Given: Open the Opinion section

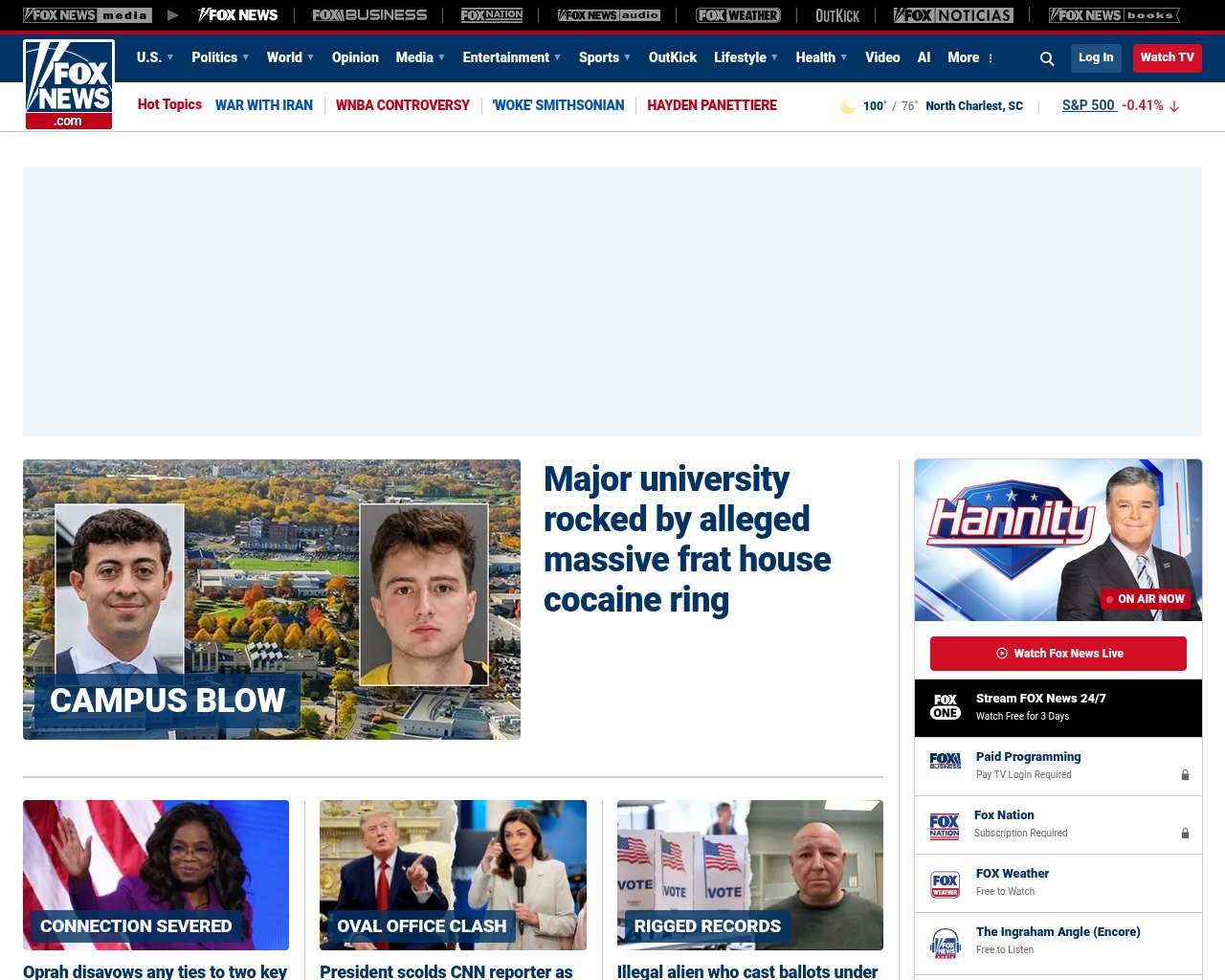Looking at the screenshot, I should [355, 57].
